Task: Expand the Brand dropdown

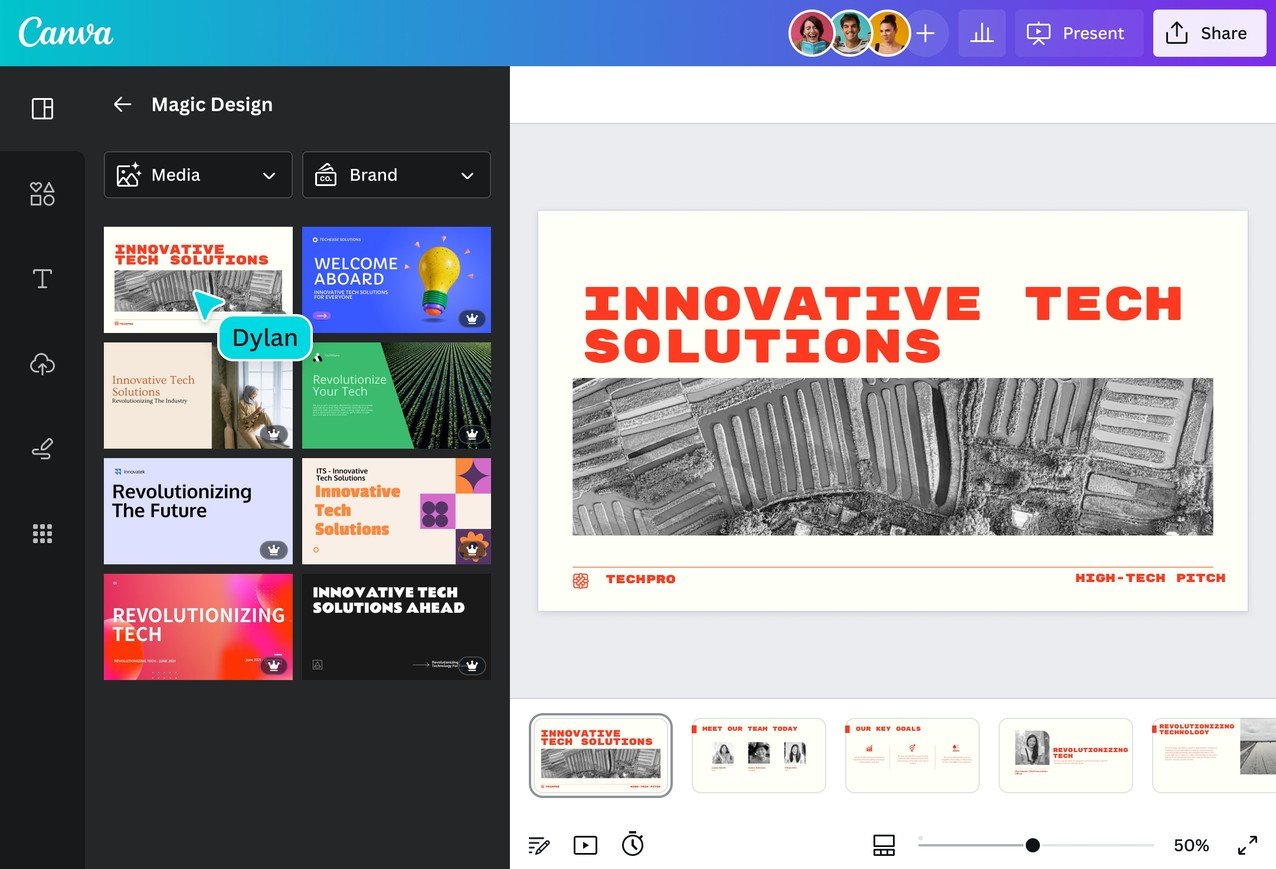Action: (396, 175)
